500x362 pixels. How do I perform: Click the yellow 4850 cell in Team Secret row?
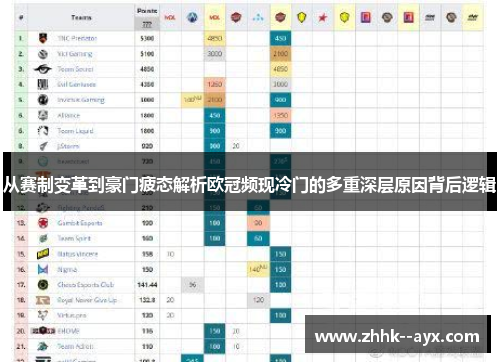pos(280,69)
